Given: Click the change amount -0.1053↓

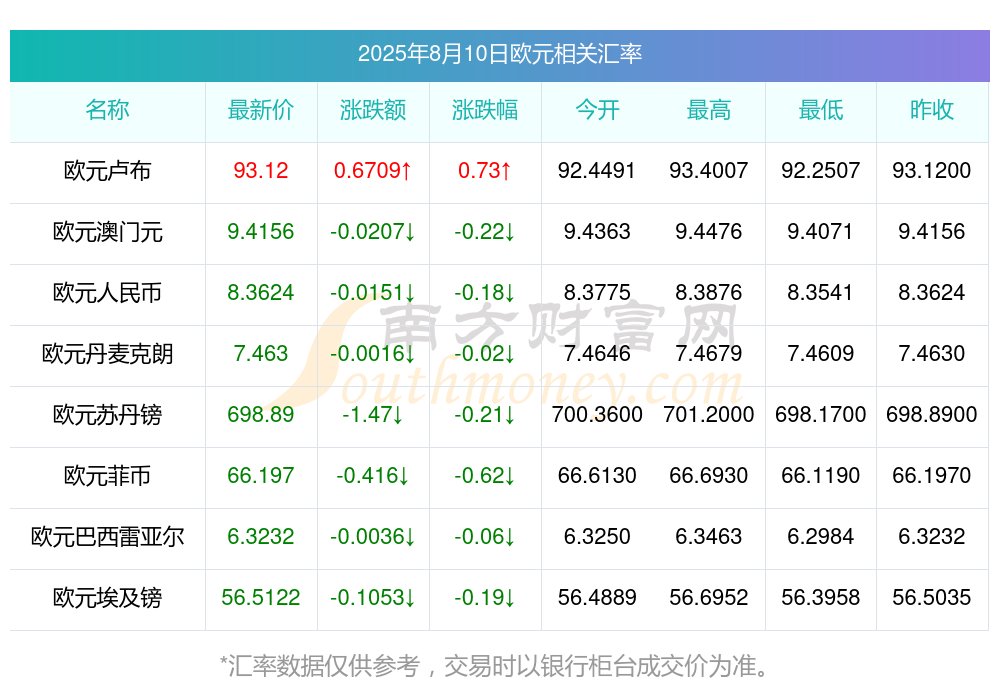Looking at the screenshot, I should coord(373,597).
